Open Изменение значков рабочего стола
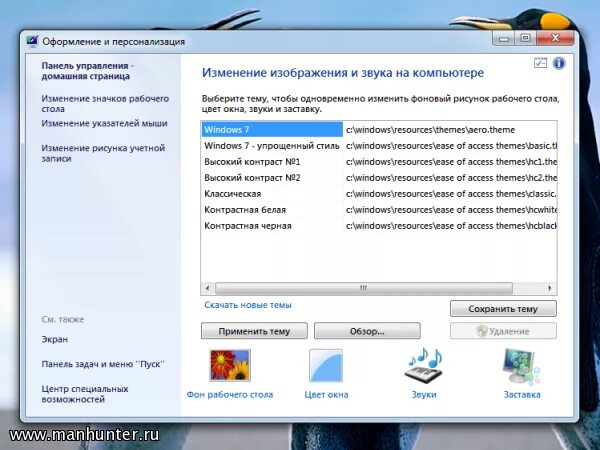The image size is (600, 450). (x=105, y=104)
